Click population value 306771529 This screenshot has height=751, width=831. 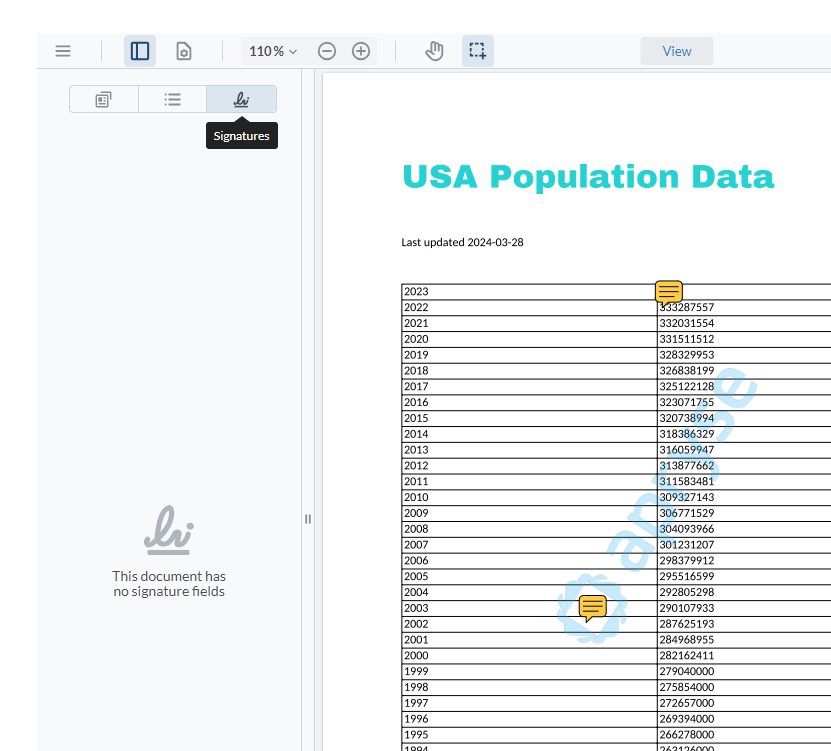coord(686,513)
